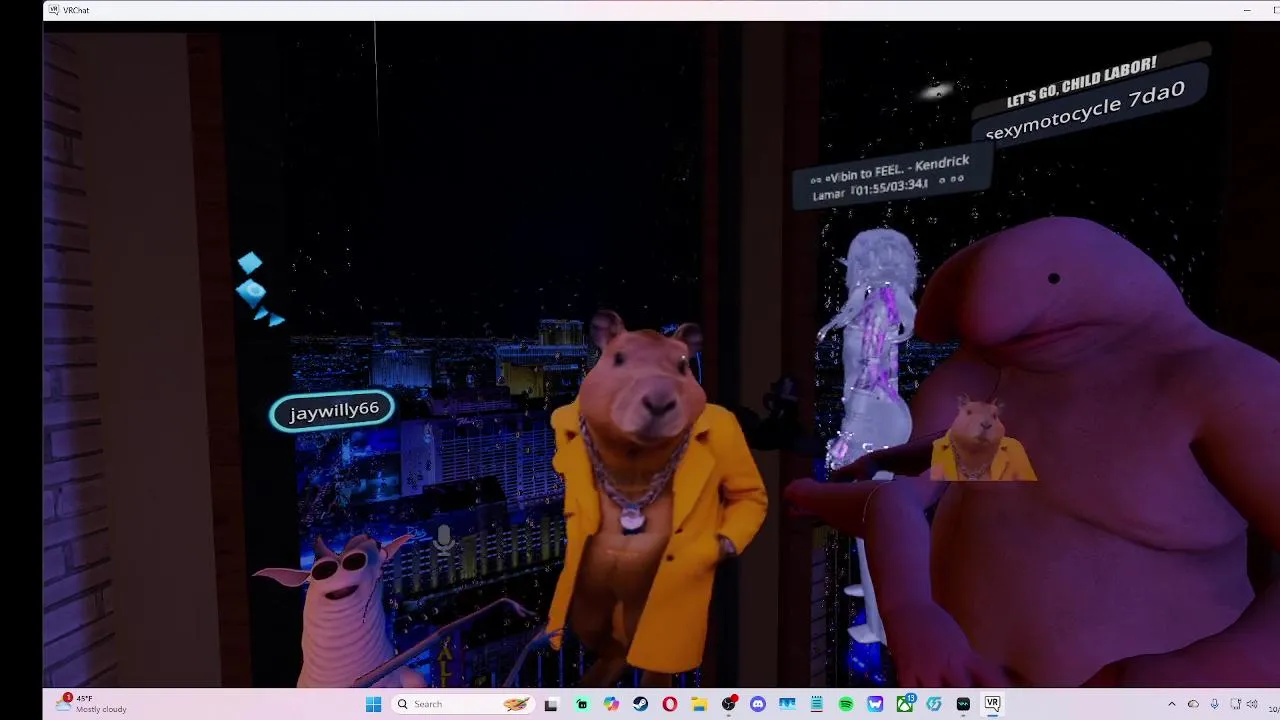
Task: Open the dark waveform app in taskbar
Action: pyautogui.click(x=963, y=704)
